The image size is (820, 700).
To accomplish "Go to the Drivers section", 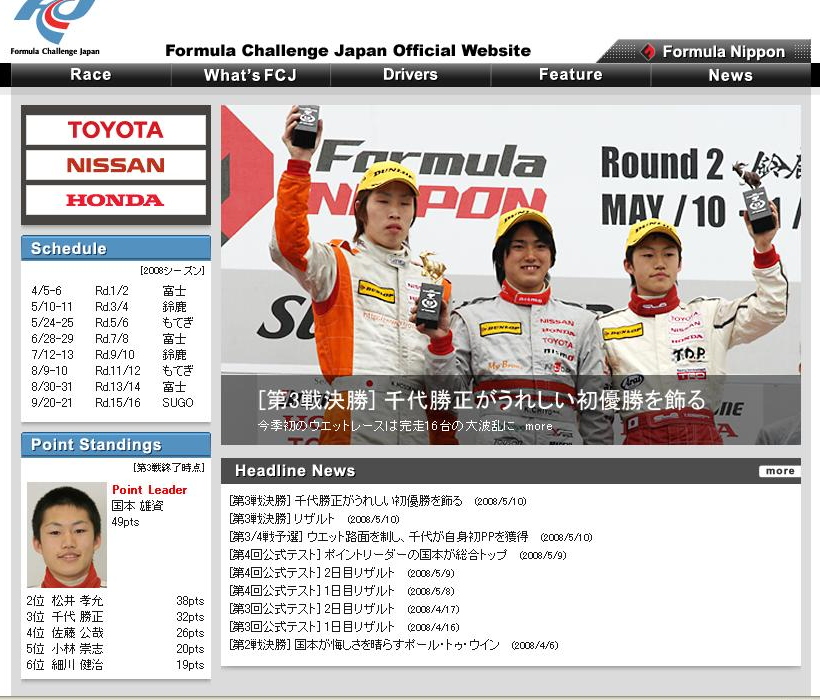I will point(411,74).
